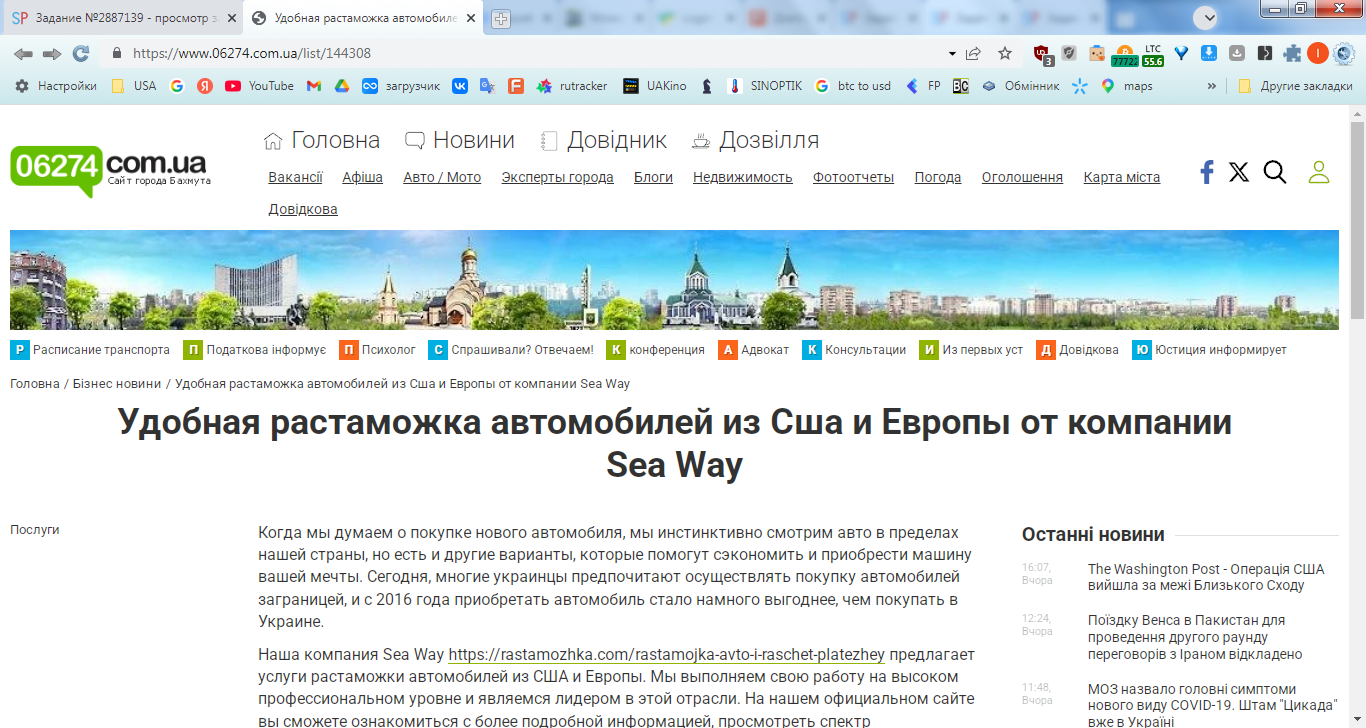Open the Бізнес новини breadcrumb
This screenshot has width=1366, height=728.
point(116,384)
